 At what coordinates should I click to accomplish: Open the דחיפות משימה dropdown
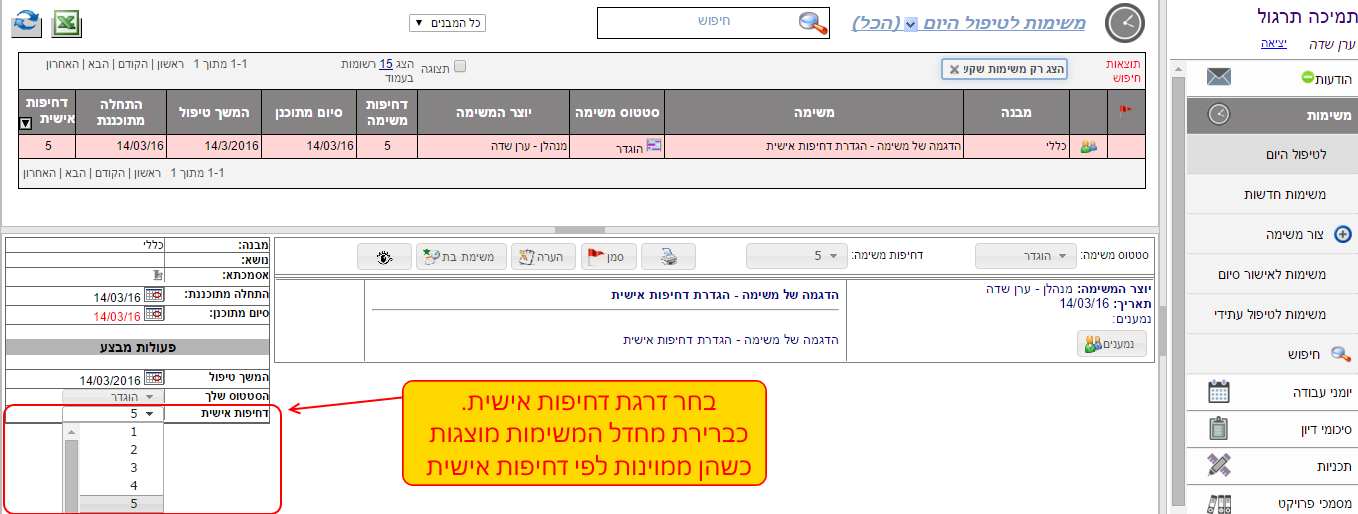click(x=796, y=256)
